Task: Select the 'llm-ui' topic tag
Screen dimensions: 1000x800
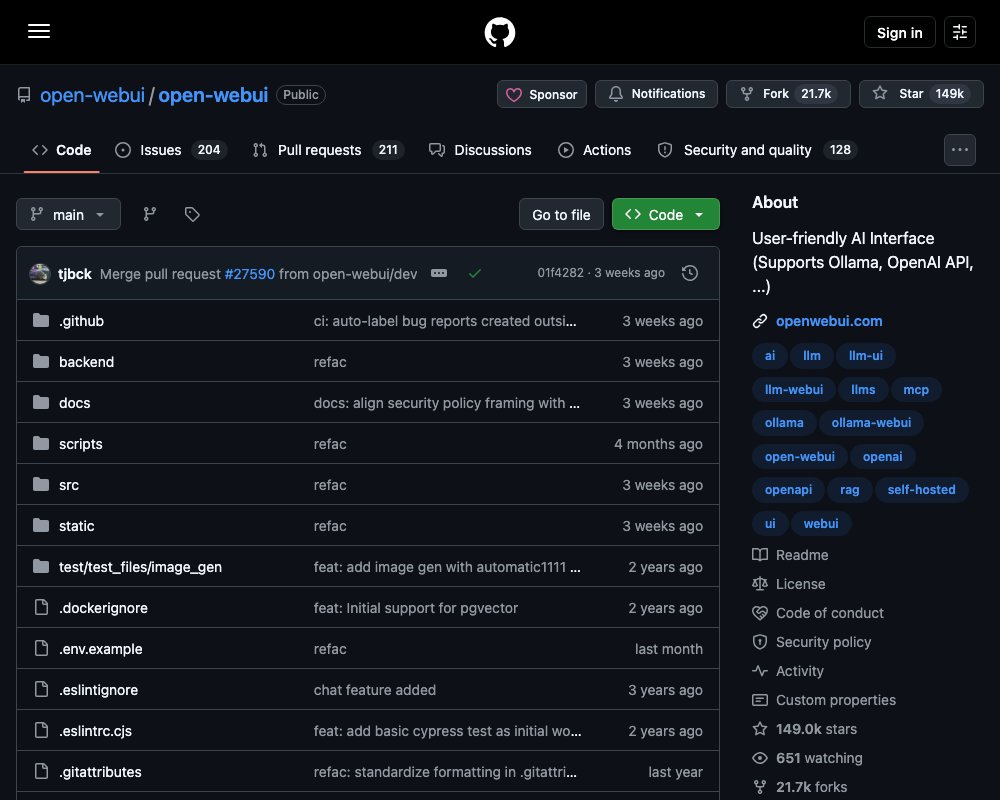Action: tap(865, 355)
